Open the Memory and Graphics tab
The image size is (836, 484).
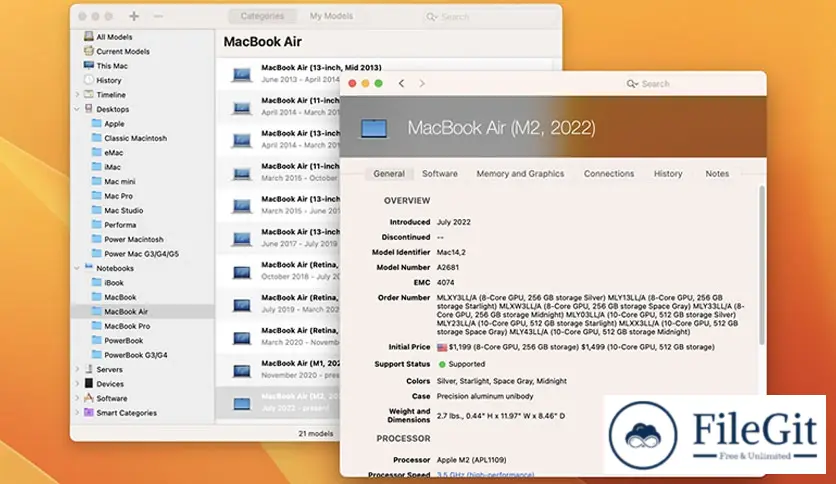point(520,173)
